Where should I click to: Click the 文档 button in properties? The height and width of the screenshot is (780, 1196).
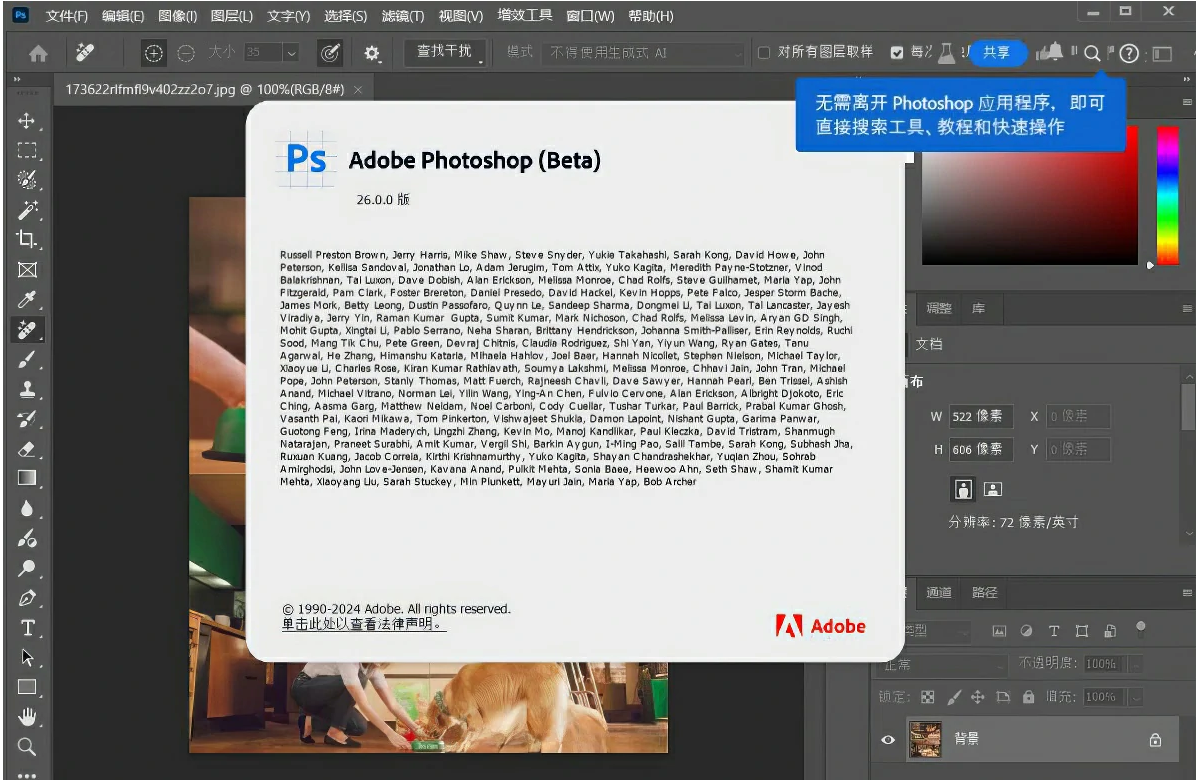928,344
